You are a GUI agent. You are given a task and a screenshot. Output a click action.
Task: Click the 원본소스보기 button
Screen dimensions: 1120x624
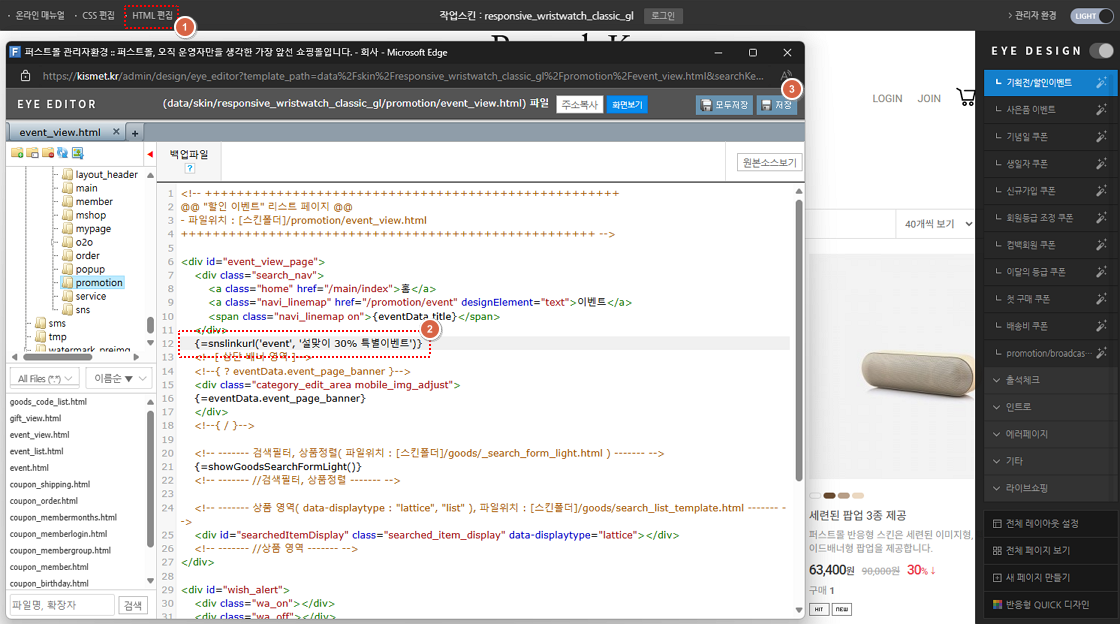[769, 163]
